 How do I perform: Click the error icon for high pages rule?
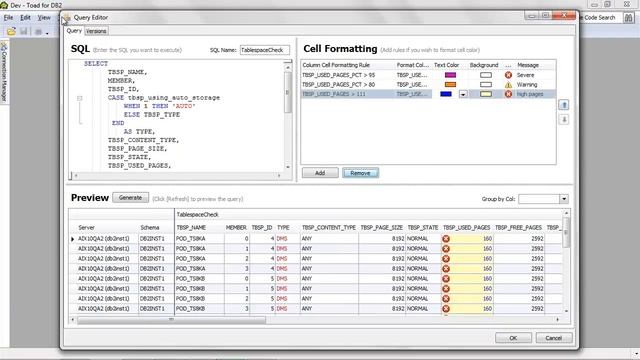tap(508, 94)
